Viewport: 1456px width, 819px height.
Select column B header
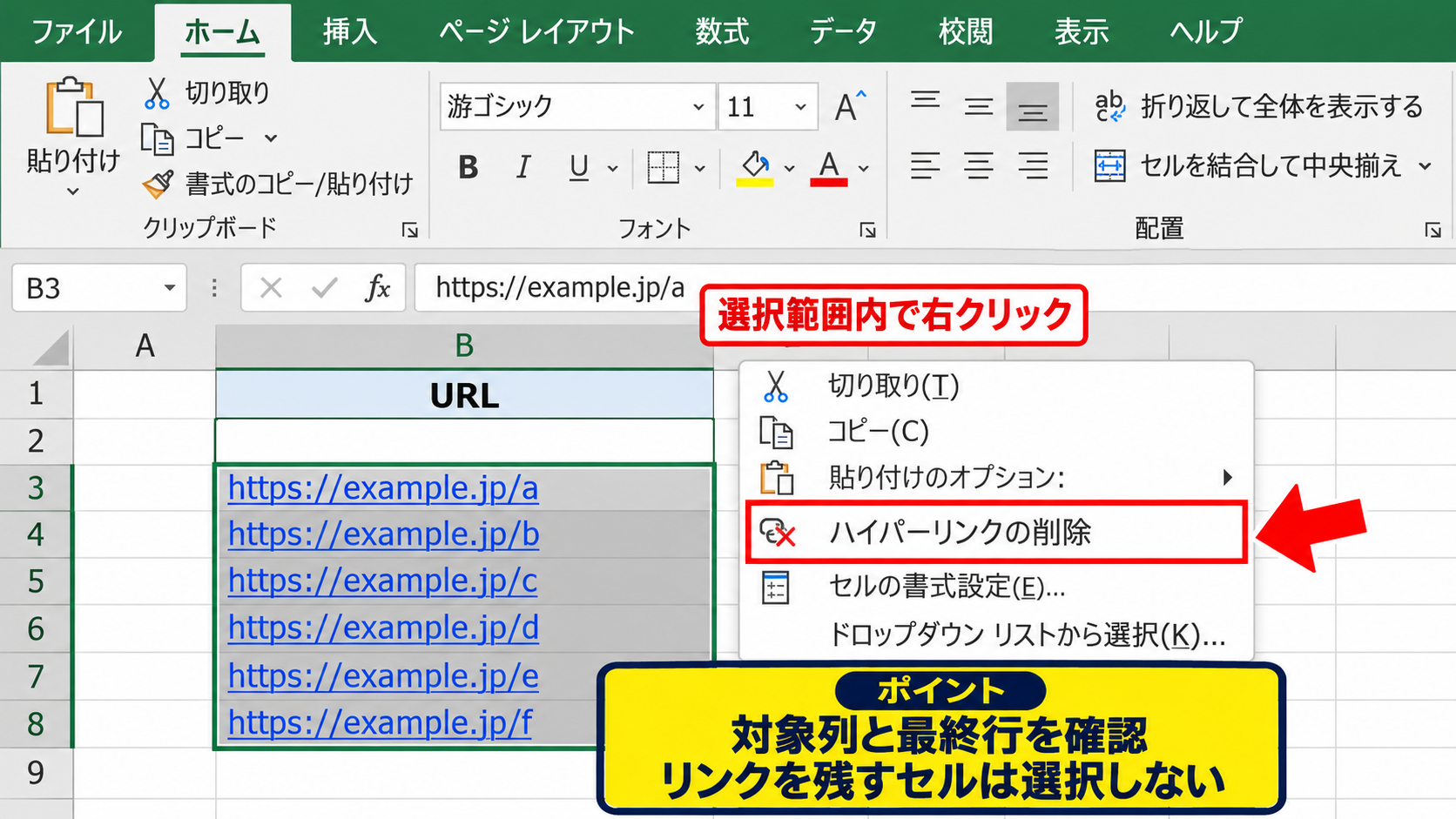464,346
